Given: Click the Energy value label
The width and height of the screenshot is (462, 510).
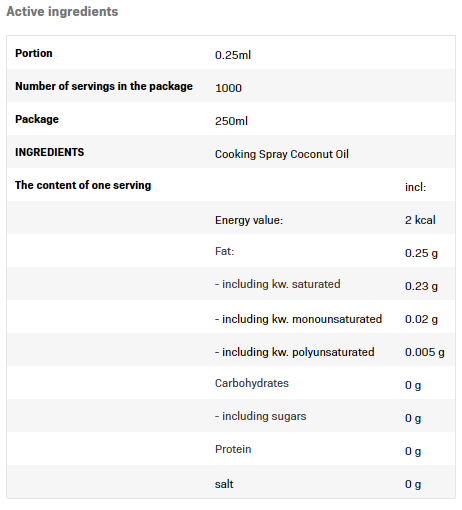Looking at the screenshot, I should [x=249, y=220].
